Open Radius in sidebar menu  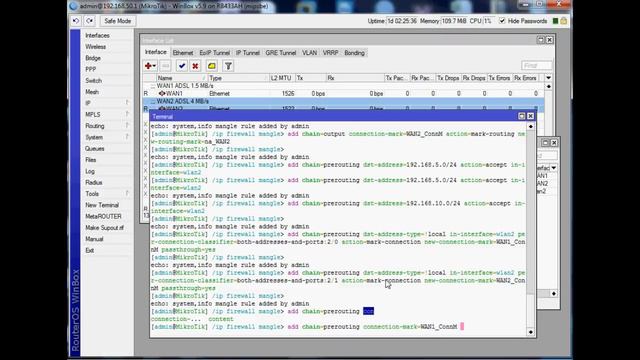pos(107,182)
